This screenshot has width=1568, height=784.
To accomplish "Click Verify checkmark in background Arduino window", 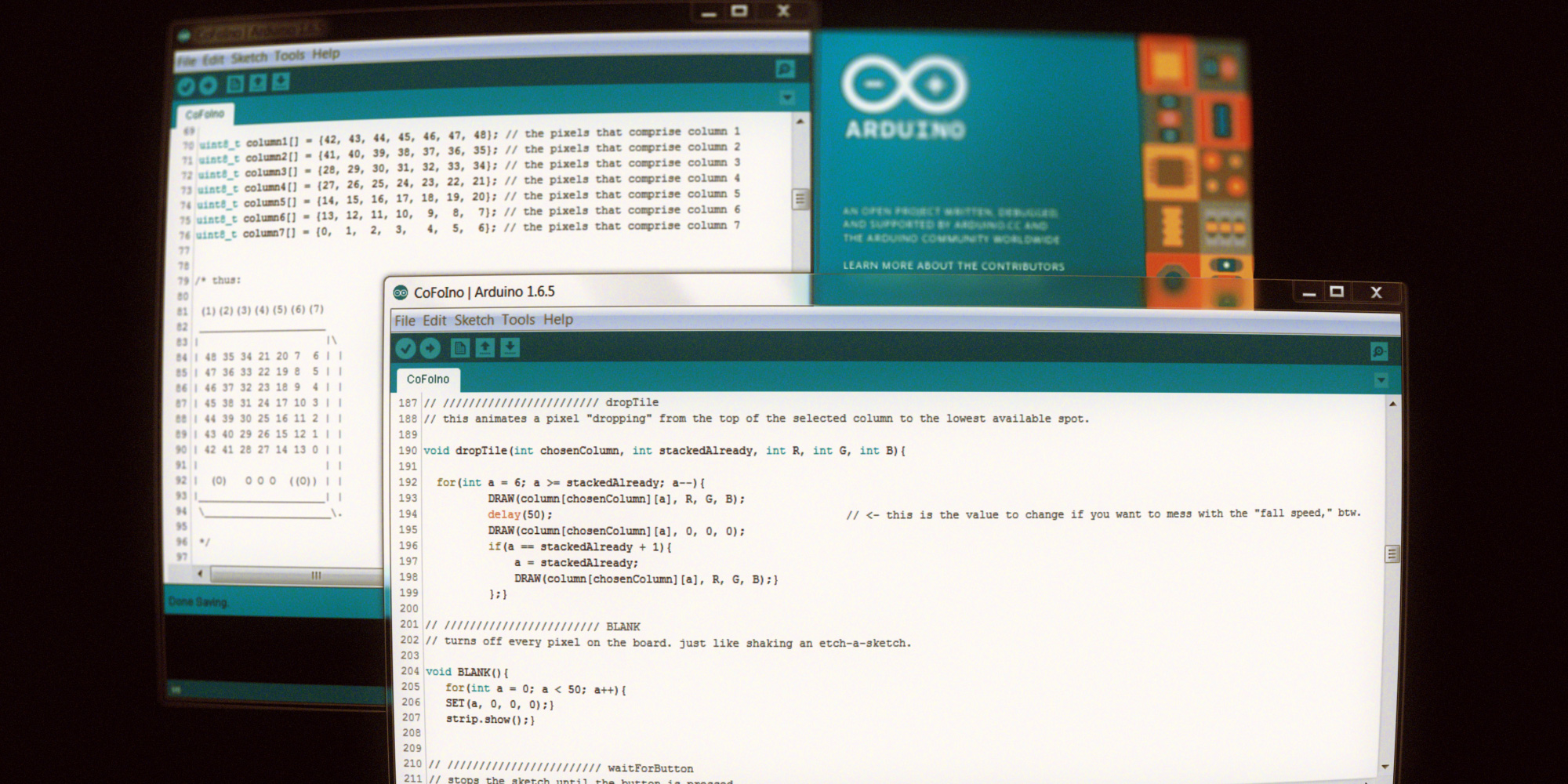I will click(x=186, y=86).
